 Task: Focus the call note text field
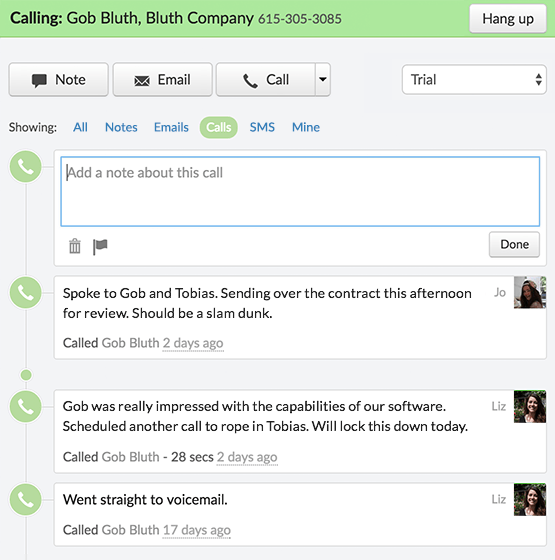300,191
